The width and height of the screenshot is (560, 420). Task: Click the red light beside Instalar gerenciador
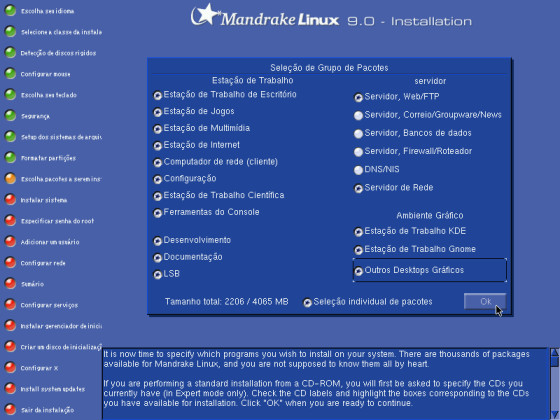[x=10, y=326]
